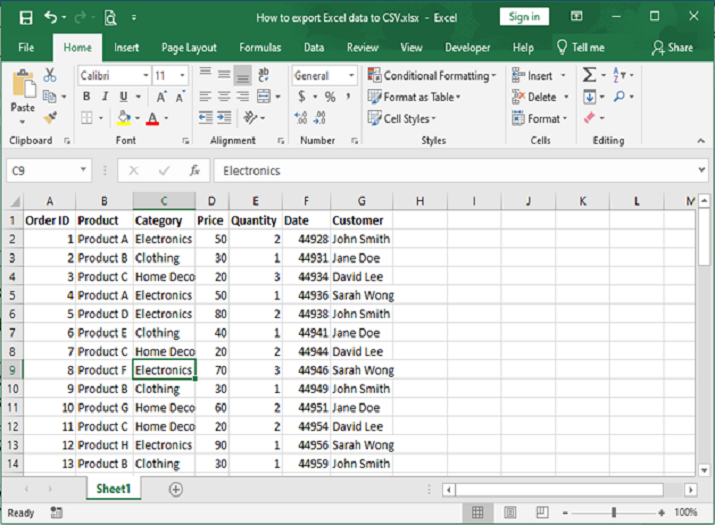Image resolution: width=715 pixels, height=525 pixels.
Task: Switch to the Page Layout tab
Action: tap(189, 47)
